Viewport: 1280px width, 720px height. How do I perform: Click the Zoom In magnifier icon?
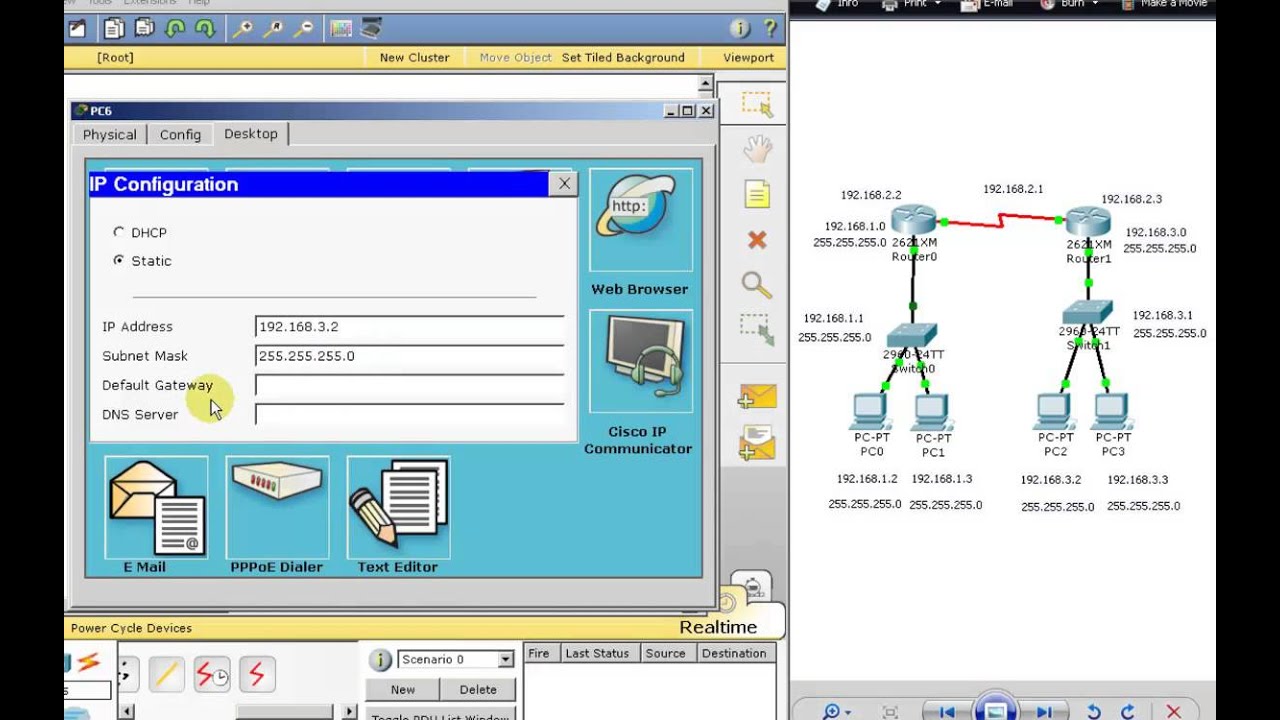pyautogui.click(x=242, y=29)
